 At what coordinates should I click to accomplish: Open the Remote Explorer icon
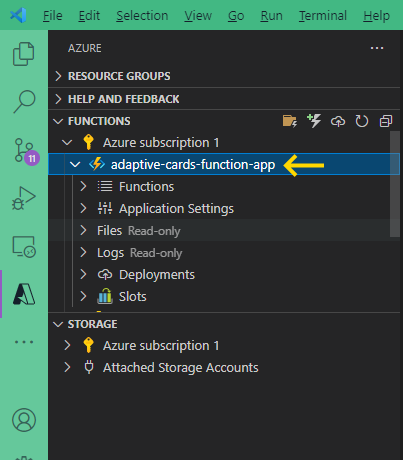24,247
